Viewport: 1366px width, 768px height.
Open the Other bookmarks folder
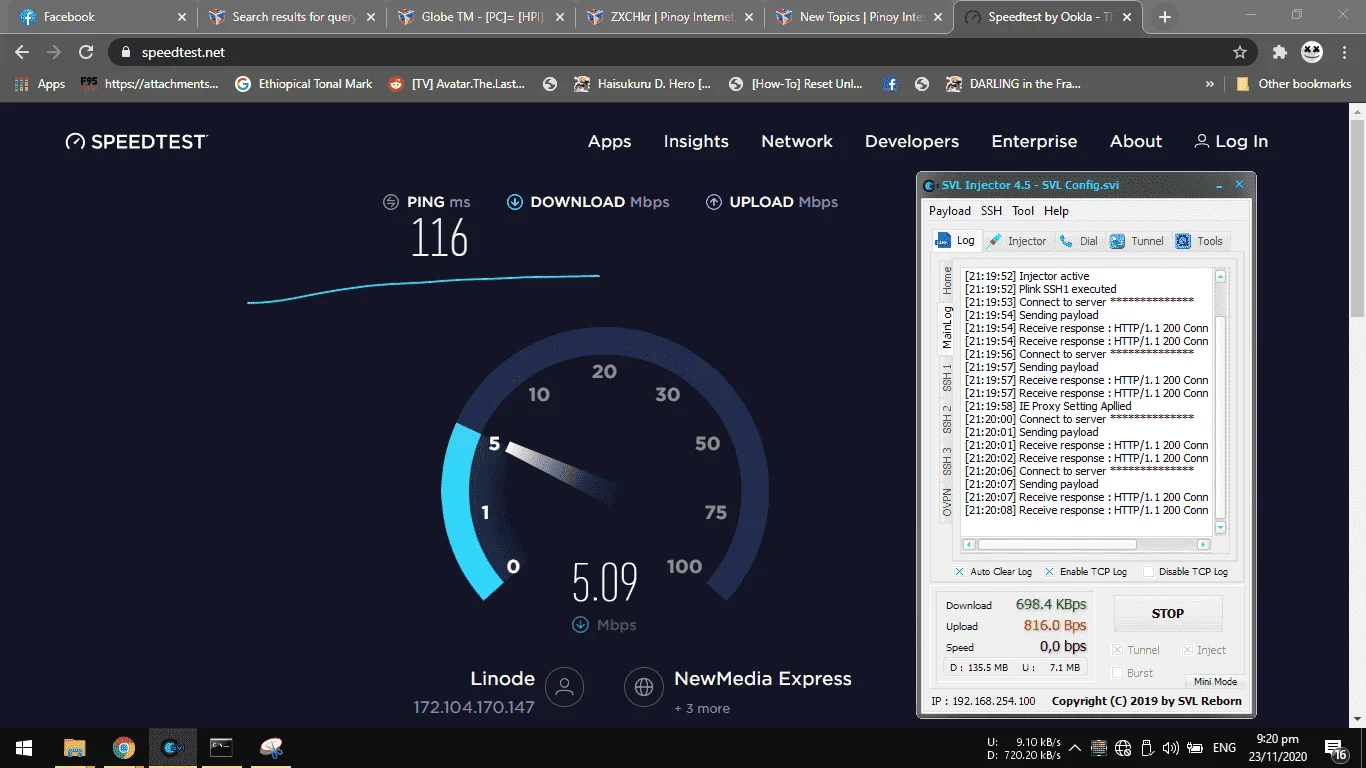(x=1294, y=84)
